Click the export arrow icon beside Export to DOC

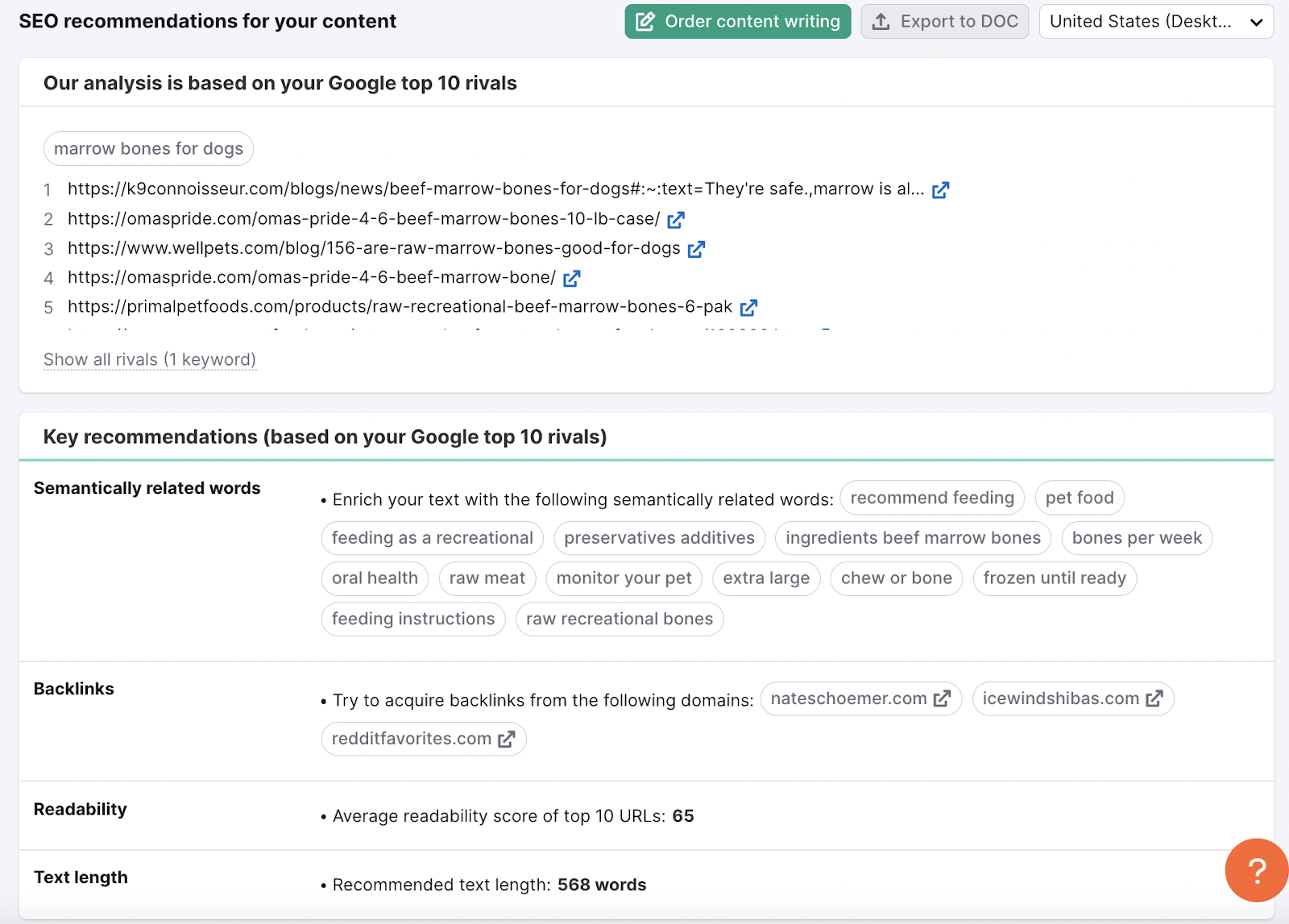coord(881,22)
